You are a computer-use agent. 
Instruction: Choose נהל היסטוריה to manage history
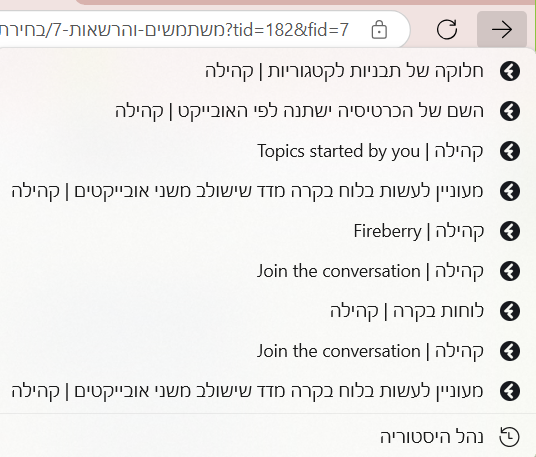click(268, 436)
